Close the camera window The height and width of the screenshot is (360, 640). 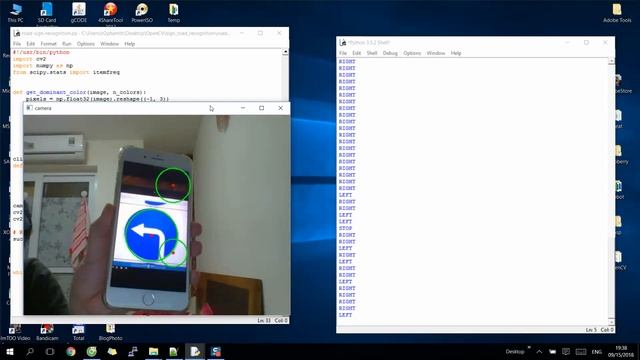[x=280, y=108]
